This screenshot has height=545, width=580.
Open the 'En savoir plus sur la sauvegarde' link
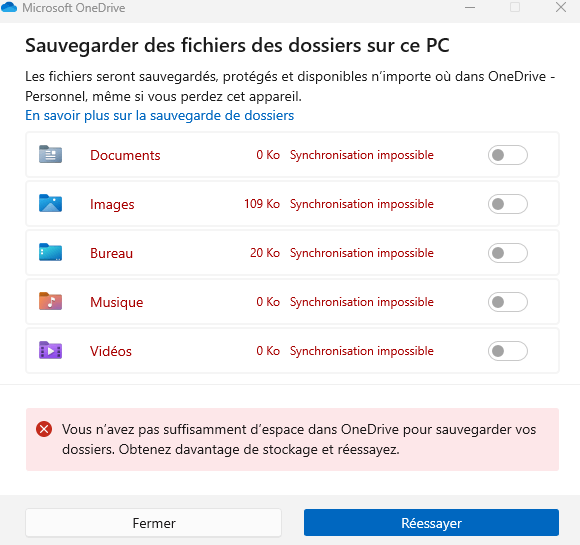pyautogui.click(x=159, y=115)
